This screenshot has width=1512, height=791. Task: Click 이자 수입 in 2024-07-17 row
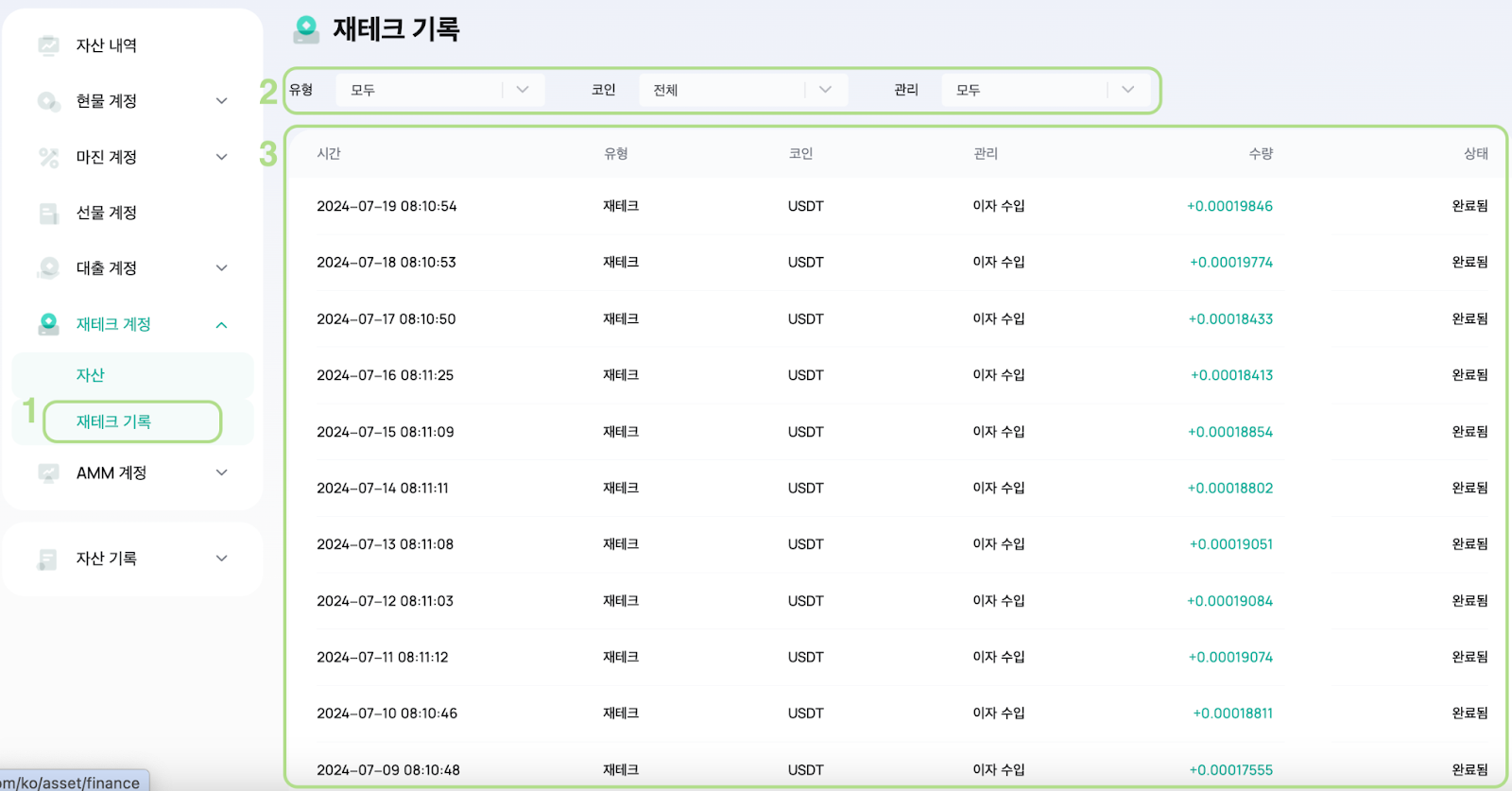(x=999, y=319)
